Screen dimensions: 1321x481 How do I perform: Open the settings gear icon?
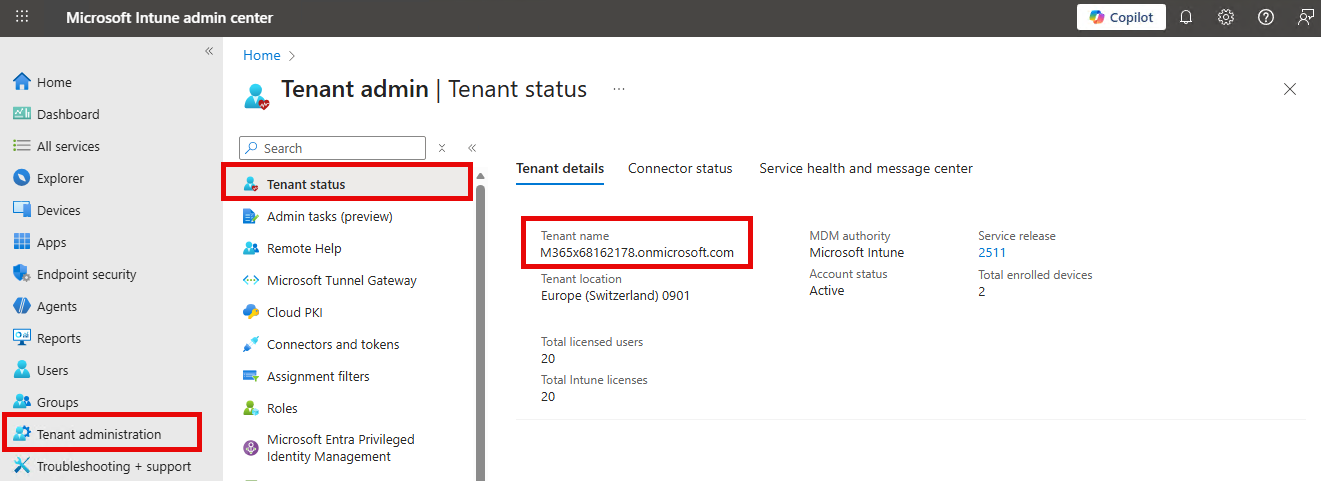1226,17
